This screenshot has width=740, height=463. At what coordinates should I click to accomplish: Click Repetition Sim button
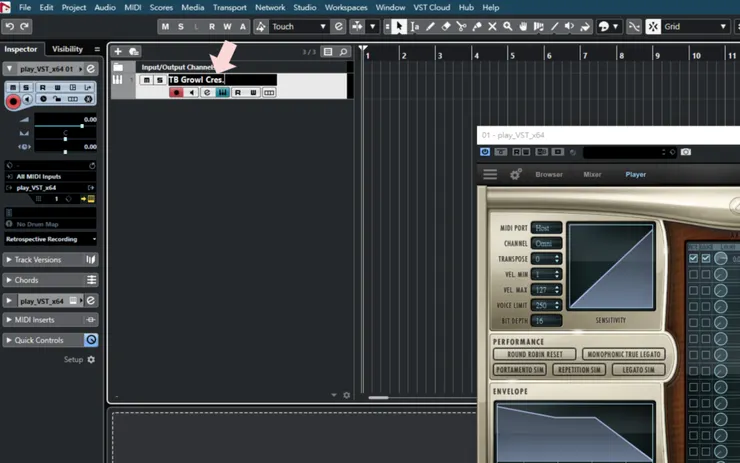[x=579, y=370]
